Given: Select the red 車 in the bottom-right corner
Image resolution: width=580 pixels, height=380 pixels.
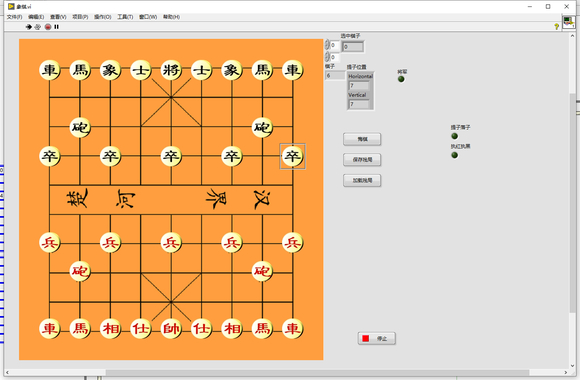Looking at the screenshot, I should pos(293,329).
